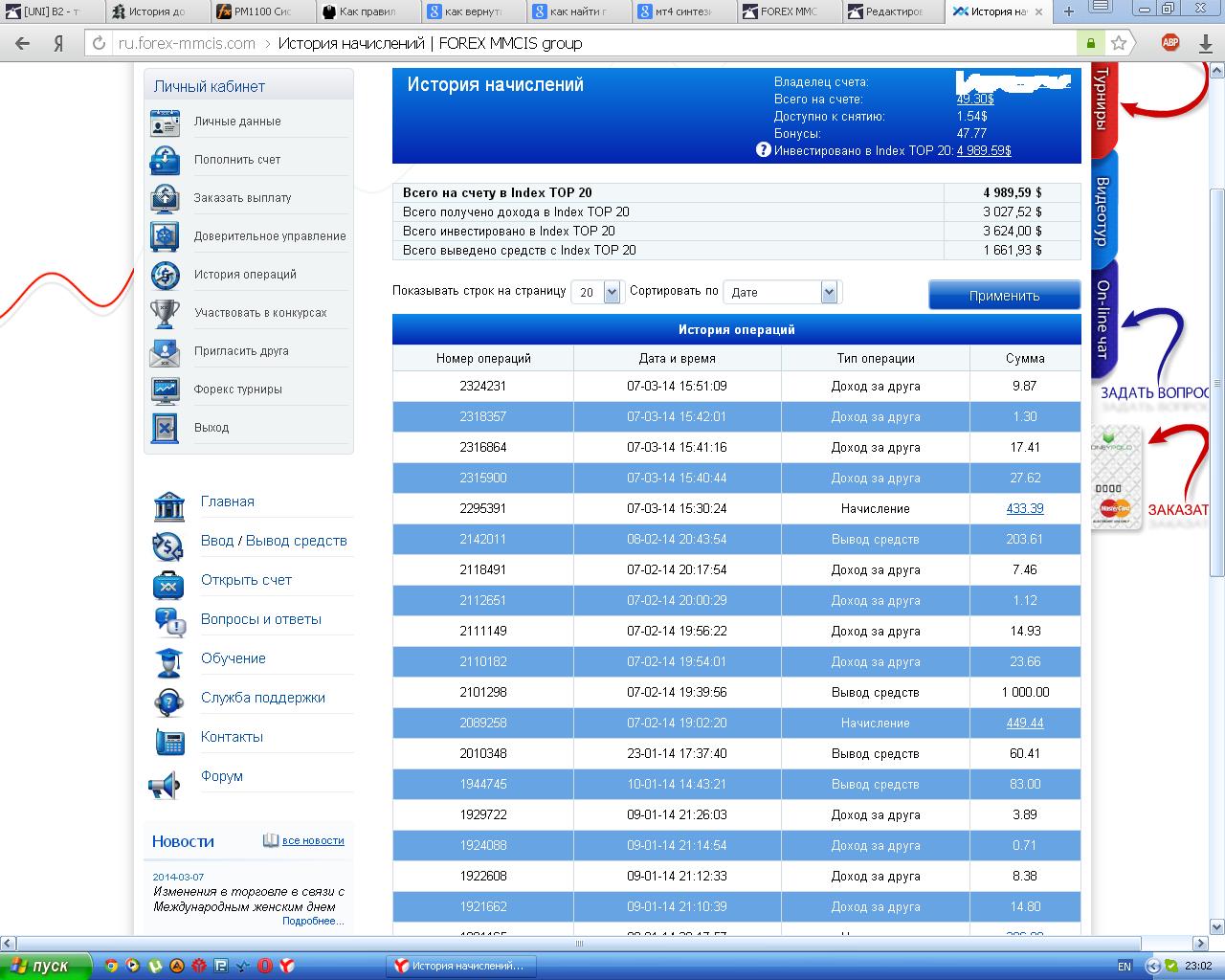Click the Вопросы и ответы speech icon
The width and height of the screenshot is (1225, 980).
point(168,623)
